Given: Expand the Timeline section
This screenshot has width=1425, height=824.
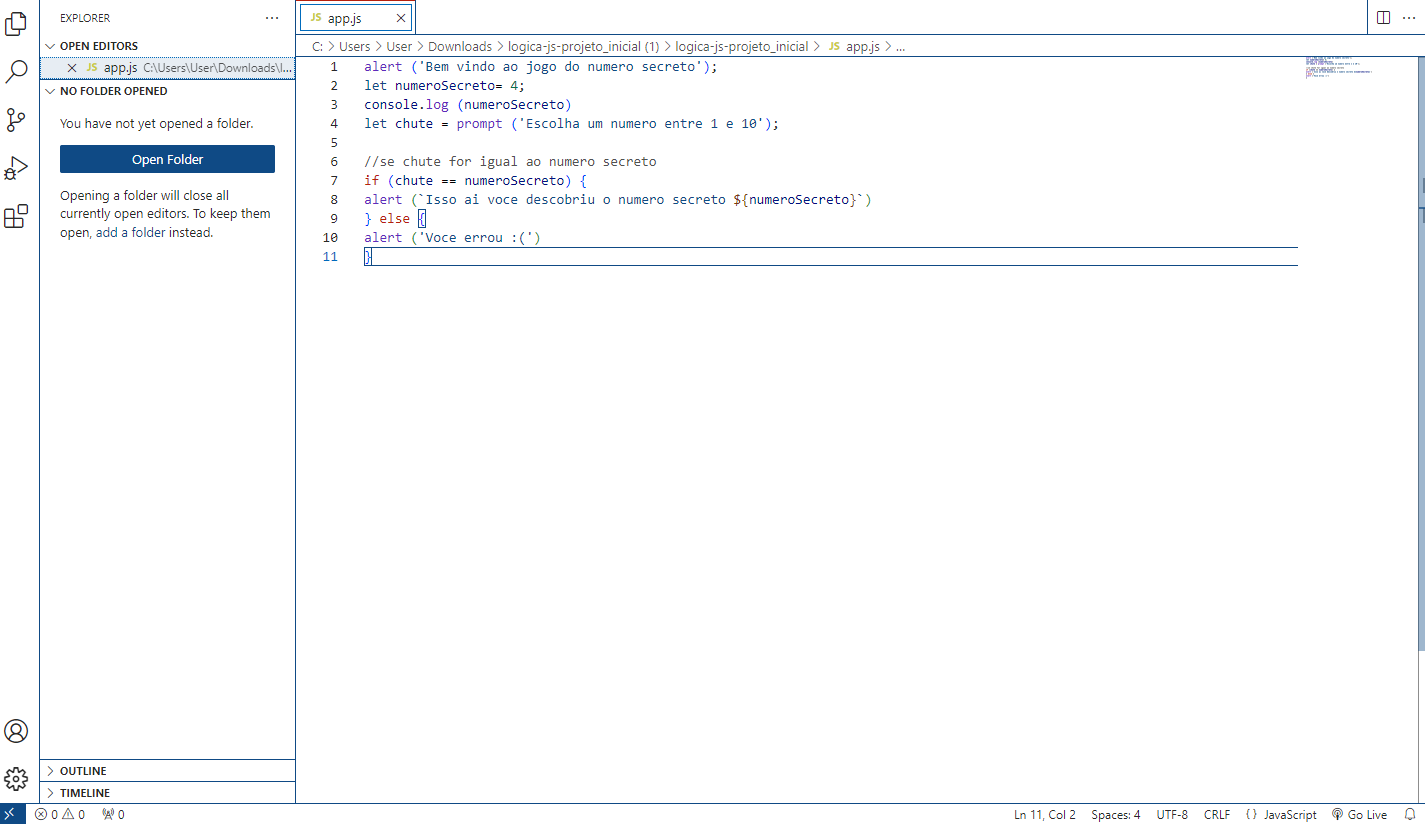Looking at the screenshot, I should [167, 793].
